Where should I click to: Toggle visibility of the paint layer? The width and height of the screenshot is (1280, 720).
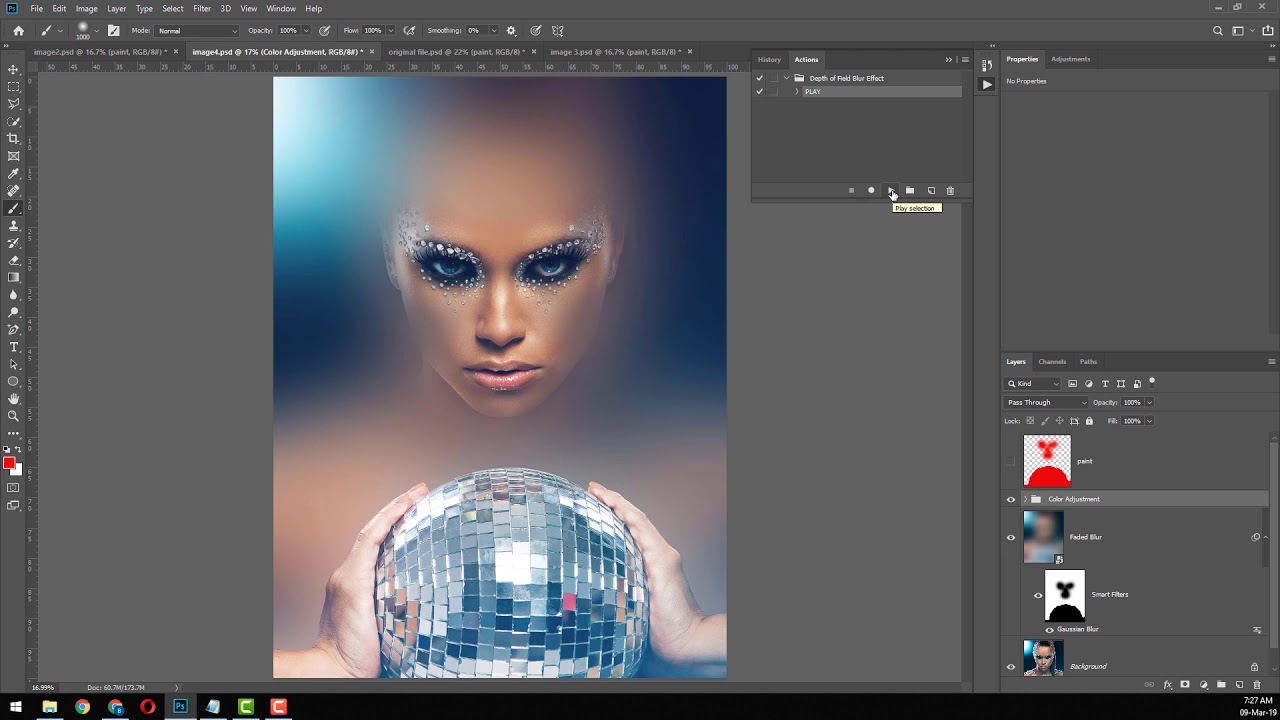pos(1010,461)
